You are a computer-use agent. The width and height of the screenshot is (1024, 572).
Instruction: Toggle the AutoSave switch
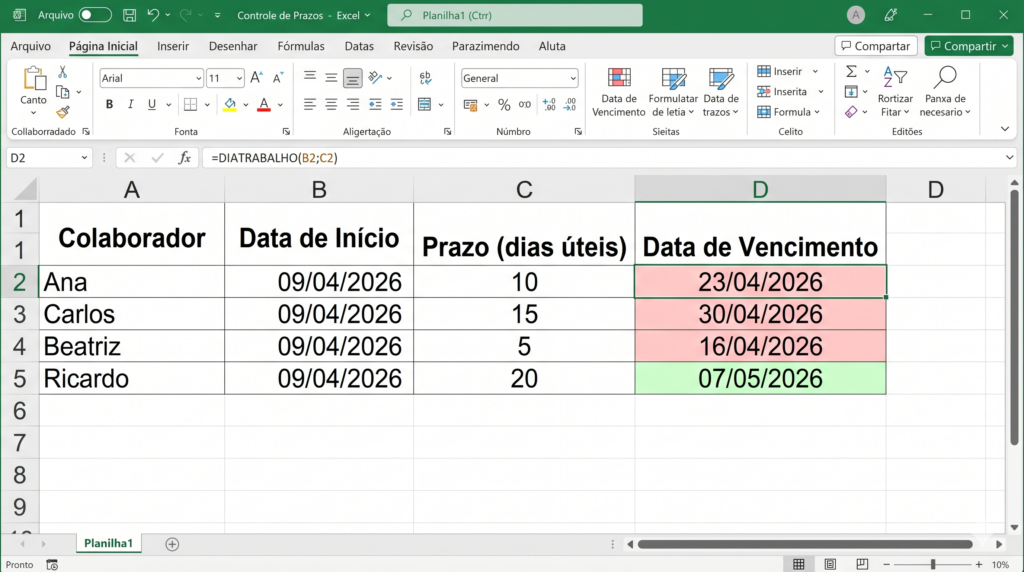95,15
